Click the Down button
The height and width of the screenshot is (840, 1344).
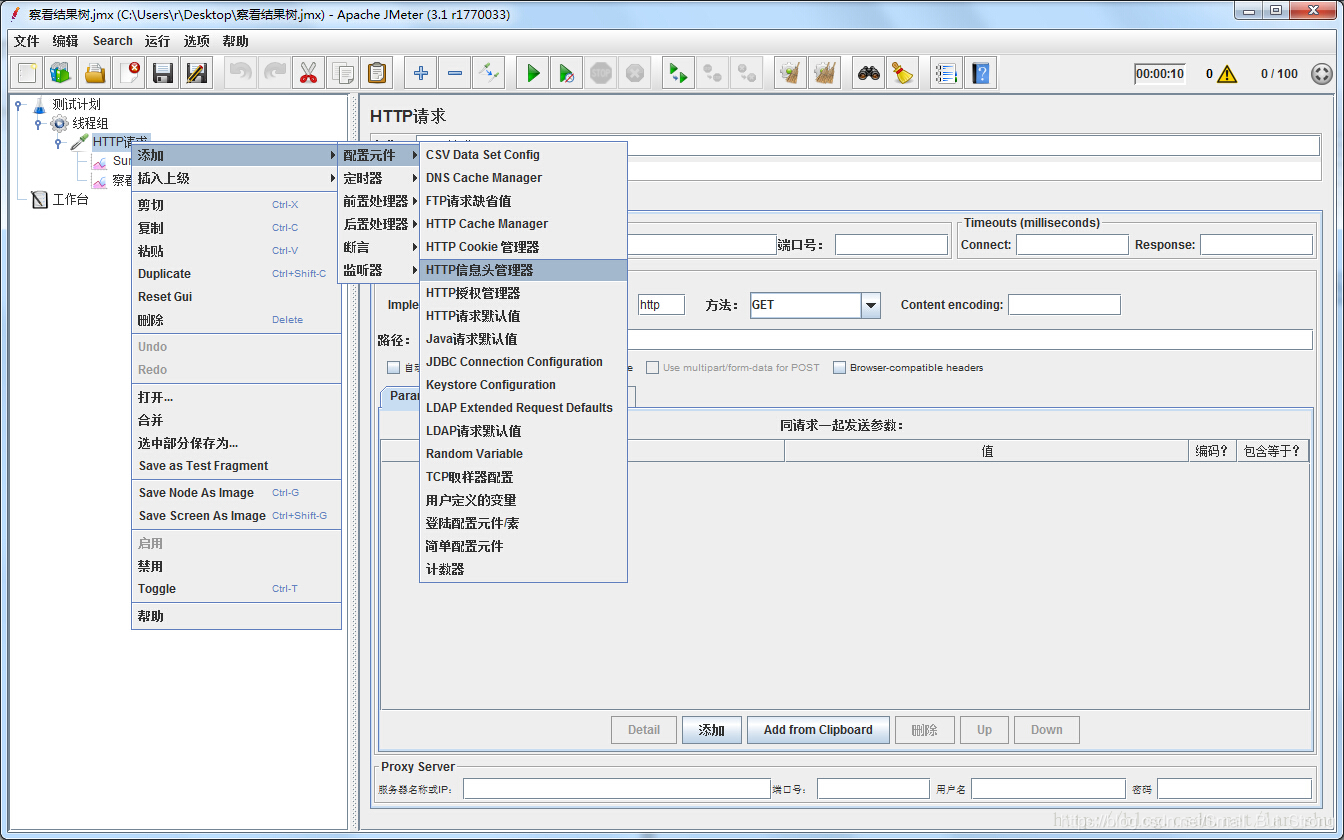click(1047, 730)
